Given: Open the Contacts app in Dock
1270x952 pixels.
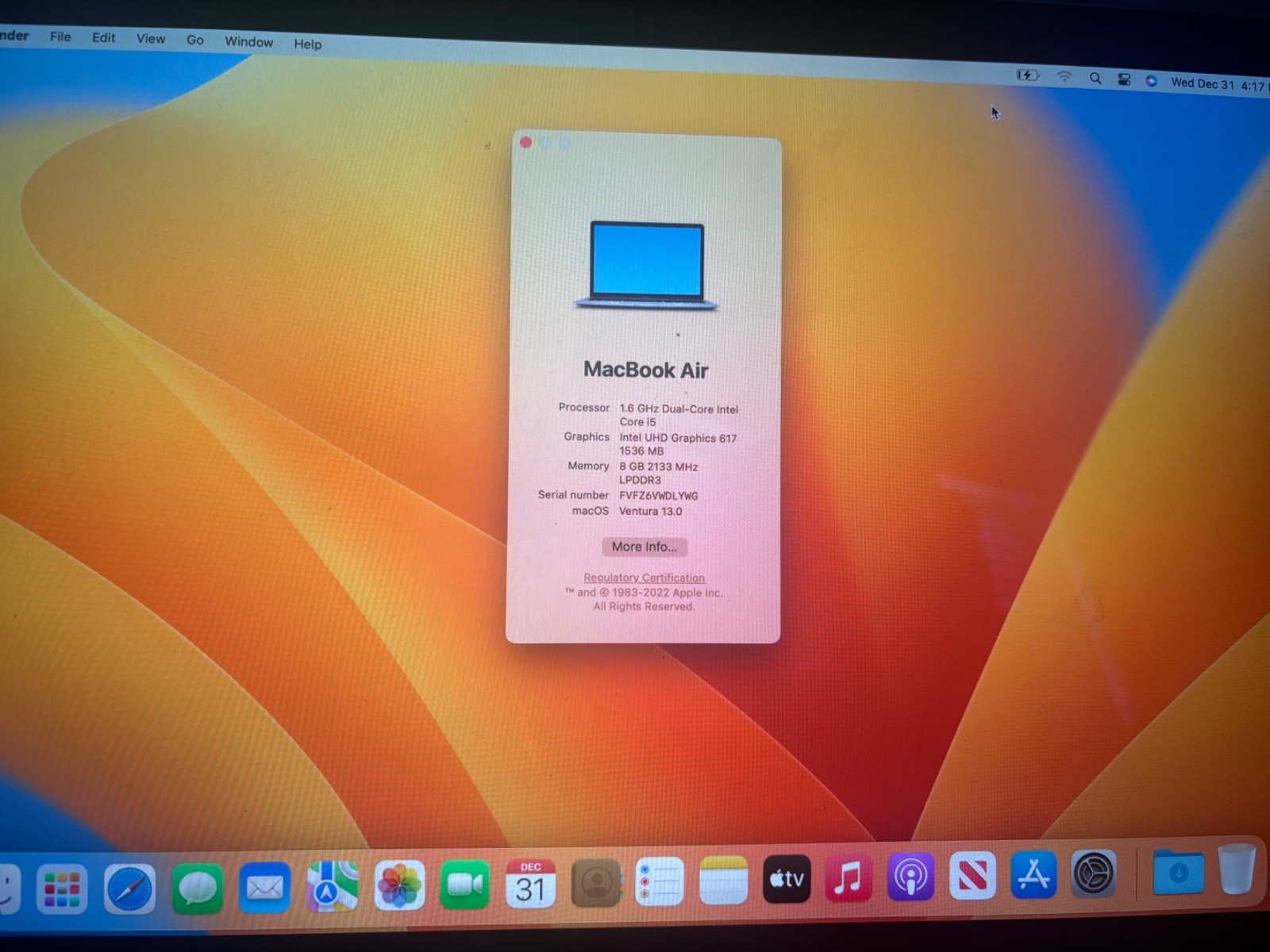Looking at the screenshot, I should 596,882.
